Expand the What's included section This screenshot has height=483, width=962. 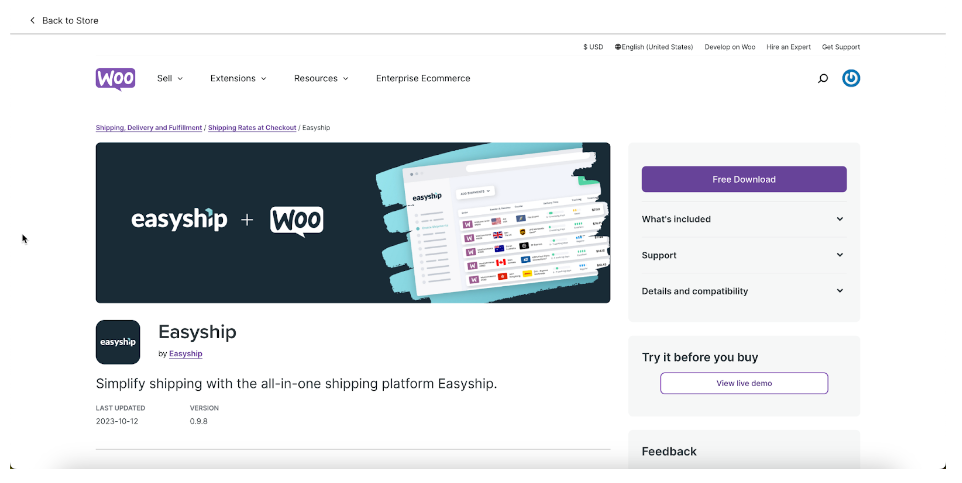[x=744, y=219]
